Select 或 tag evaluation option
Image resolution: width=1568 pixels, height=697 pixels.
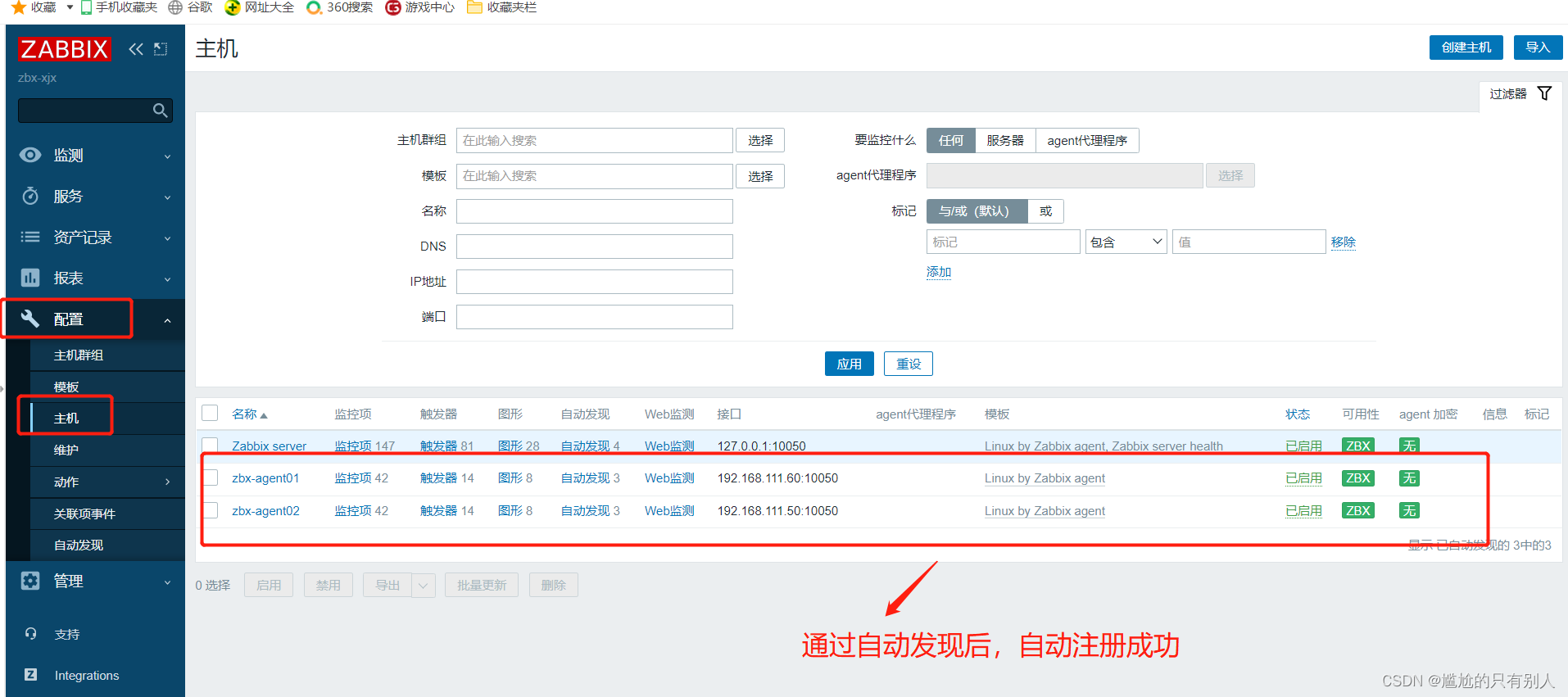click(1045, 210)
